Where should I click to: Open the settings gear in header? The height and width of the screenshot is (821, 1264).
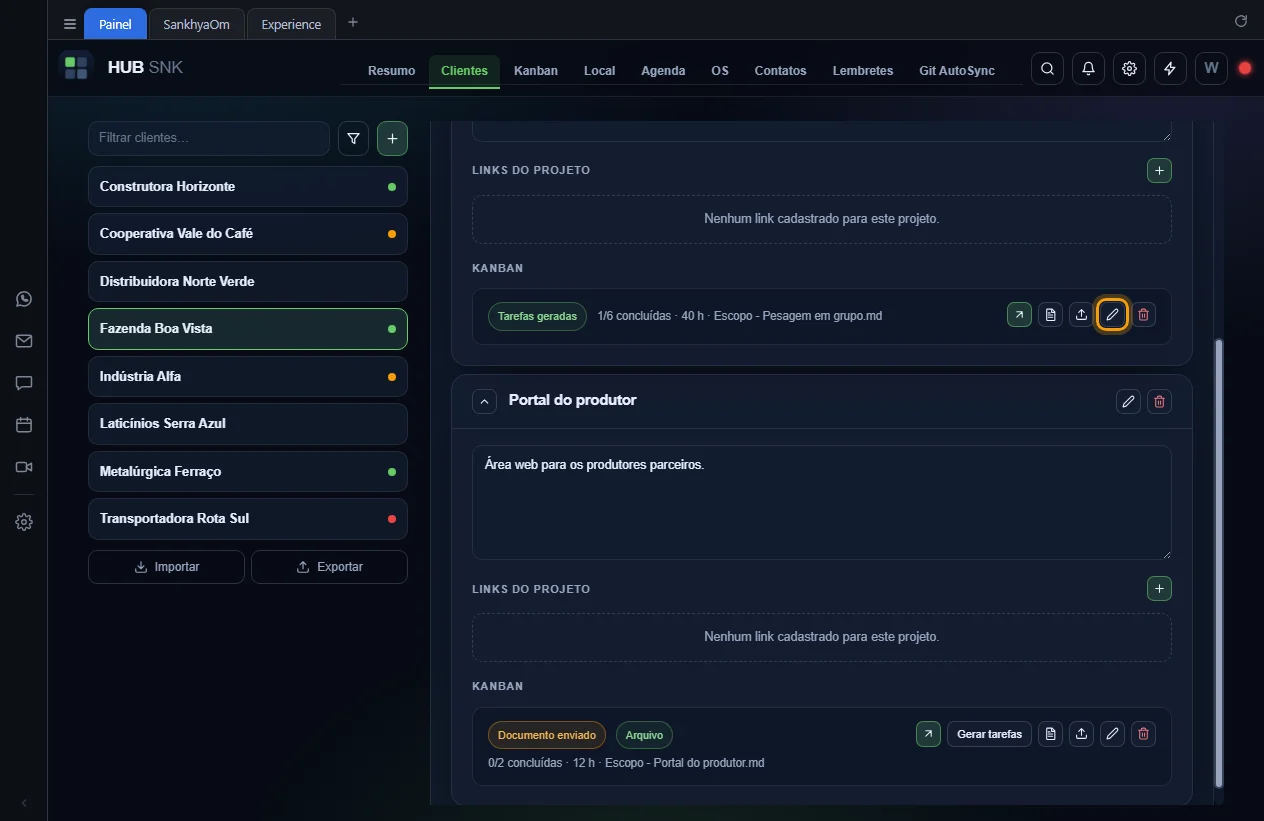(x=1129, y=69)
